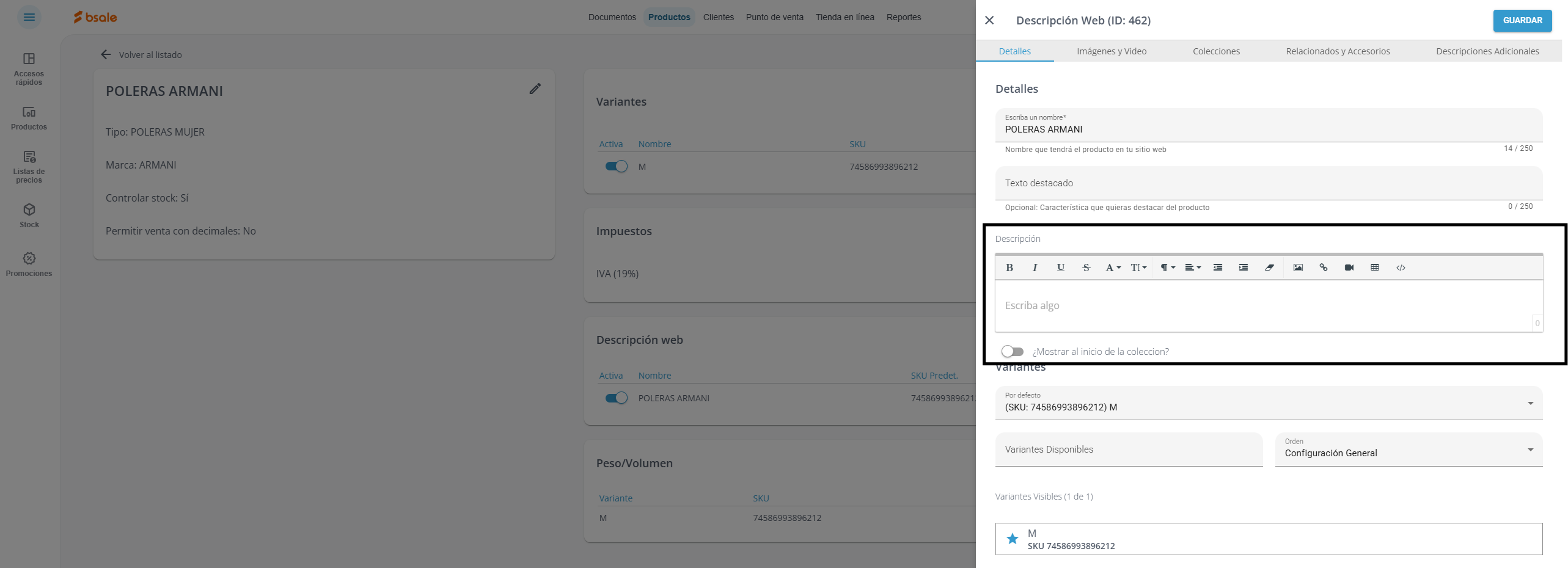Open Stock in sidebar
Screen dimensions: 1568x568
[x=29, y=216]
